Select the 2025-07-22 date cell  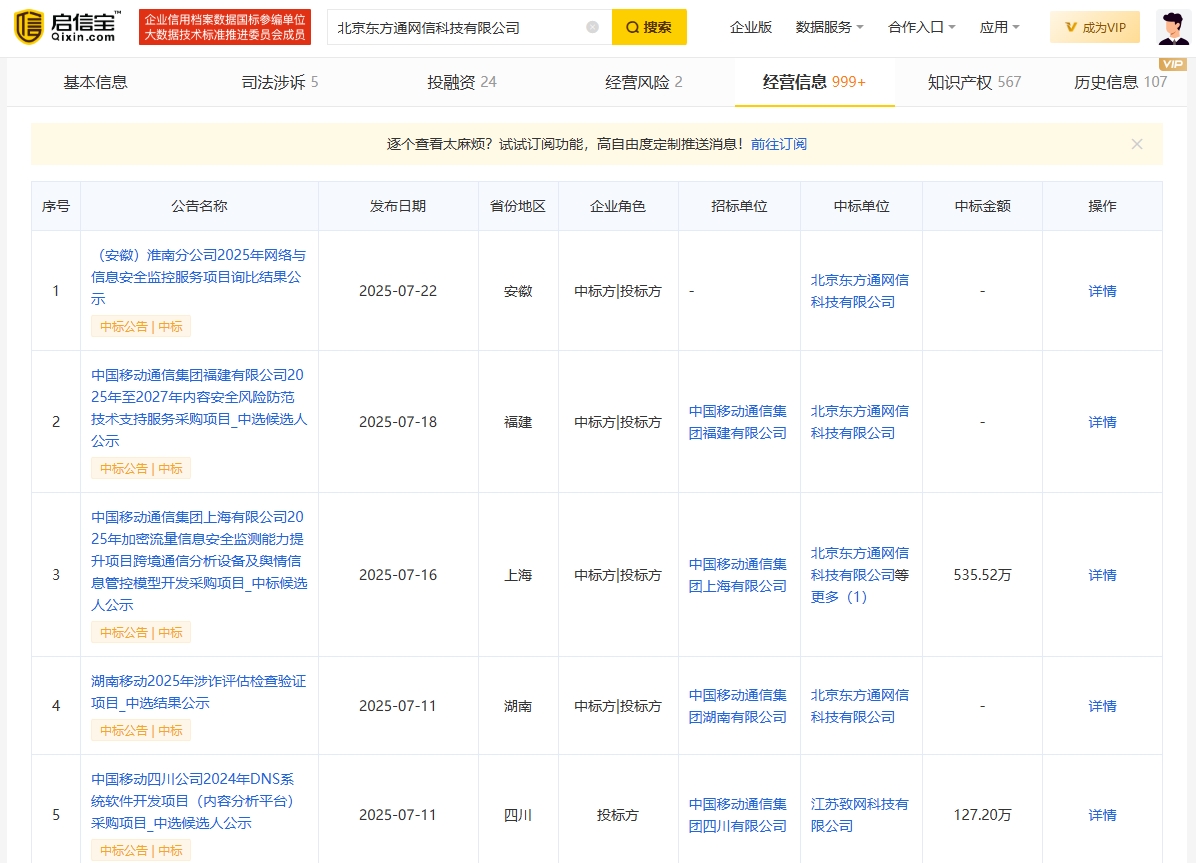tap(398, 291)
